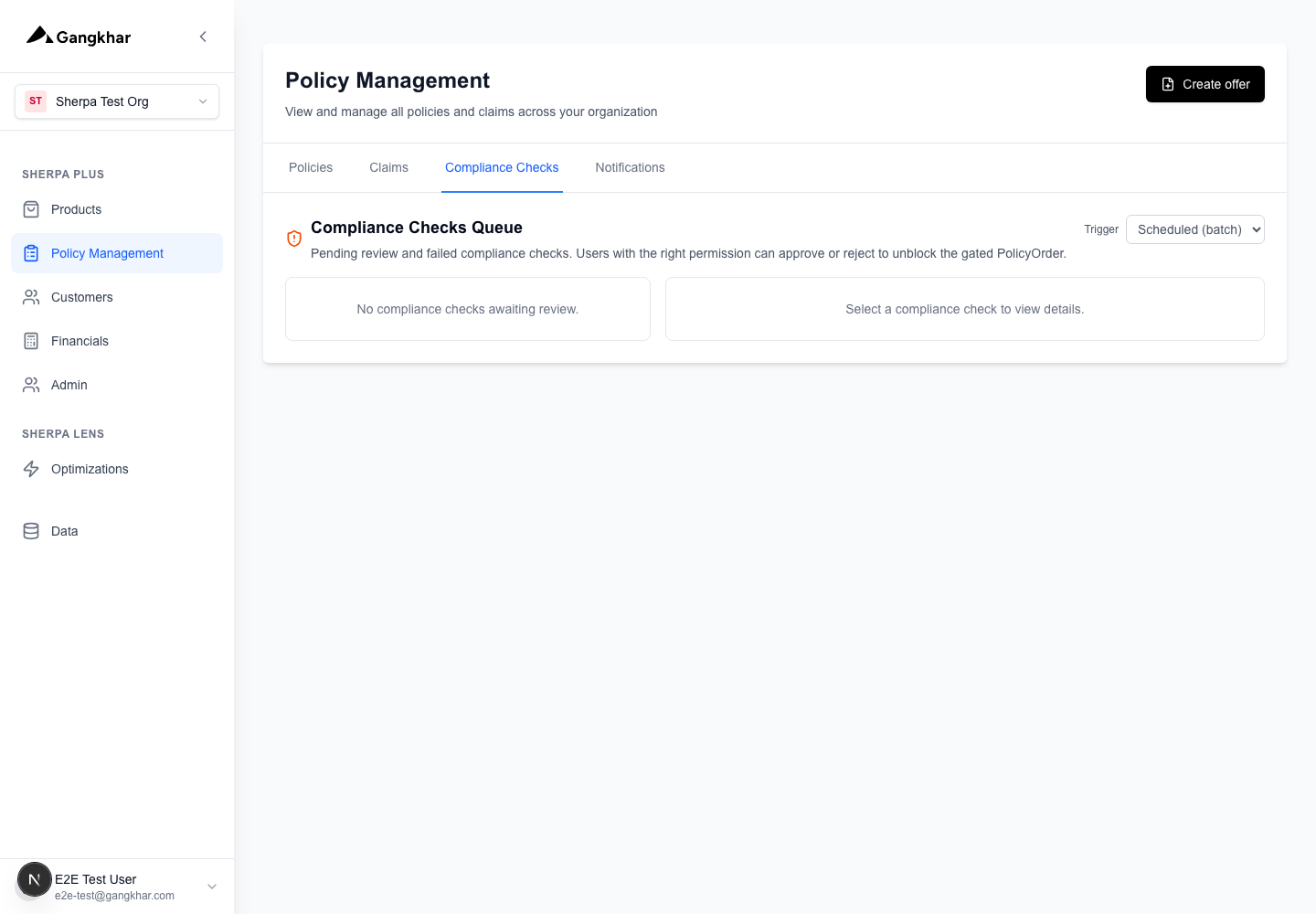Select the Compliance Checks tab
This screenshot has height=914, width=1316.
coord(502,167)
